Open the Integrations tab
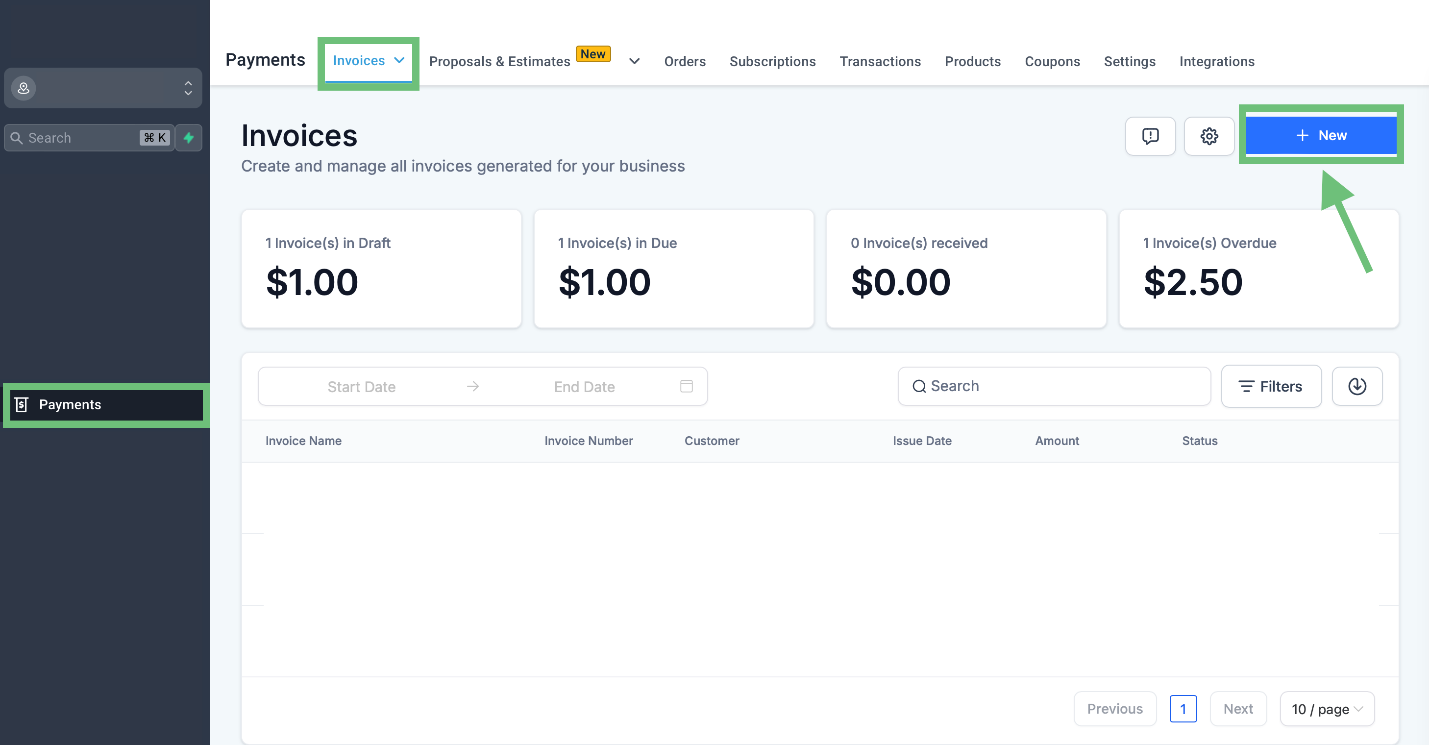The height and width of the screenshot is (745, 1429). tap(1217, 61)
